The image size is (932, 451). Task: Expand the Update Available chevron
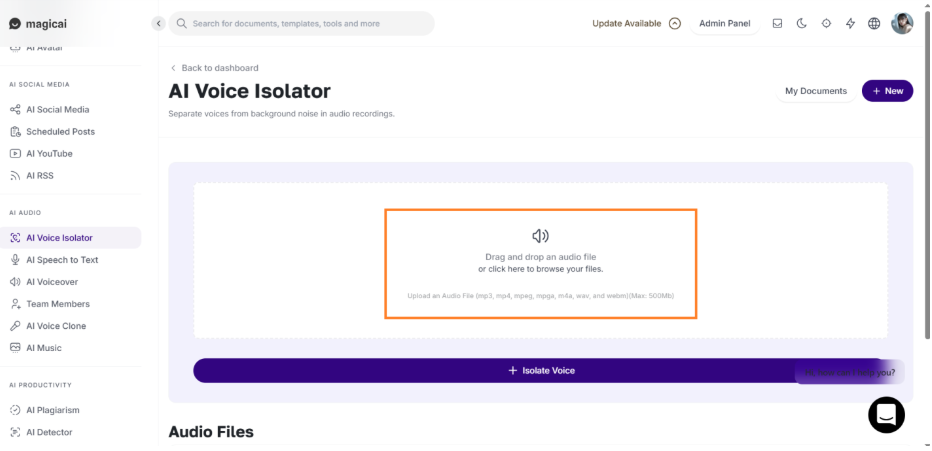tap(675, 24)
